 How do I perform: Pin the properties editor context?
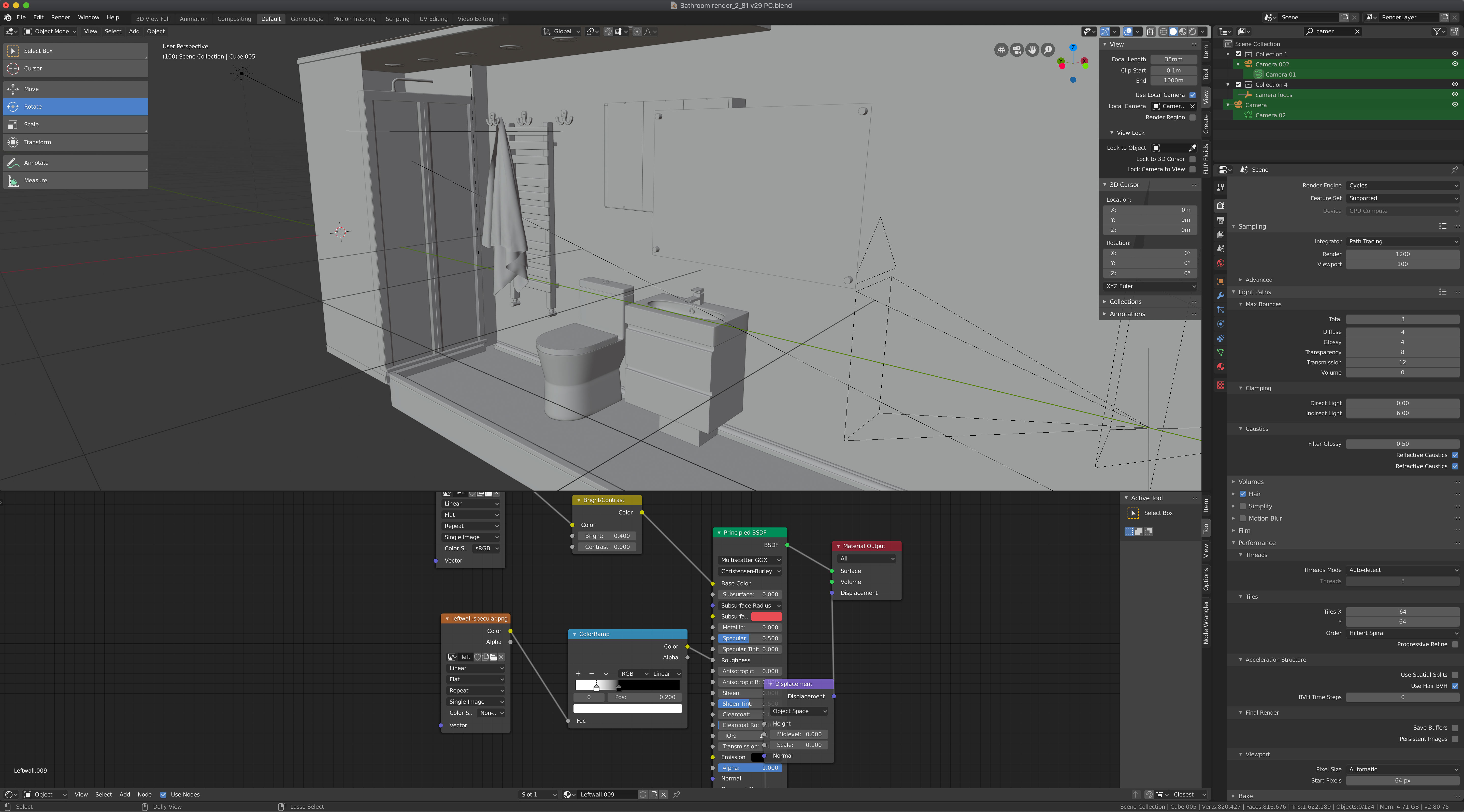1454,169
